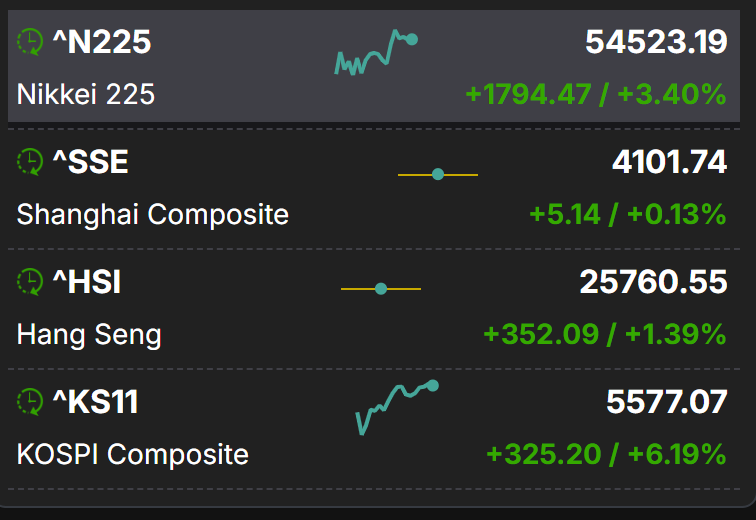Open the Shanghai Composite sparkline chart
Screen dimensions: 756x520
tap(438, 175)
